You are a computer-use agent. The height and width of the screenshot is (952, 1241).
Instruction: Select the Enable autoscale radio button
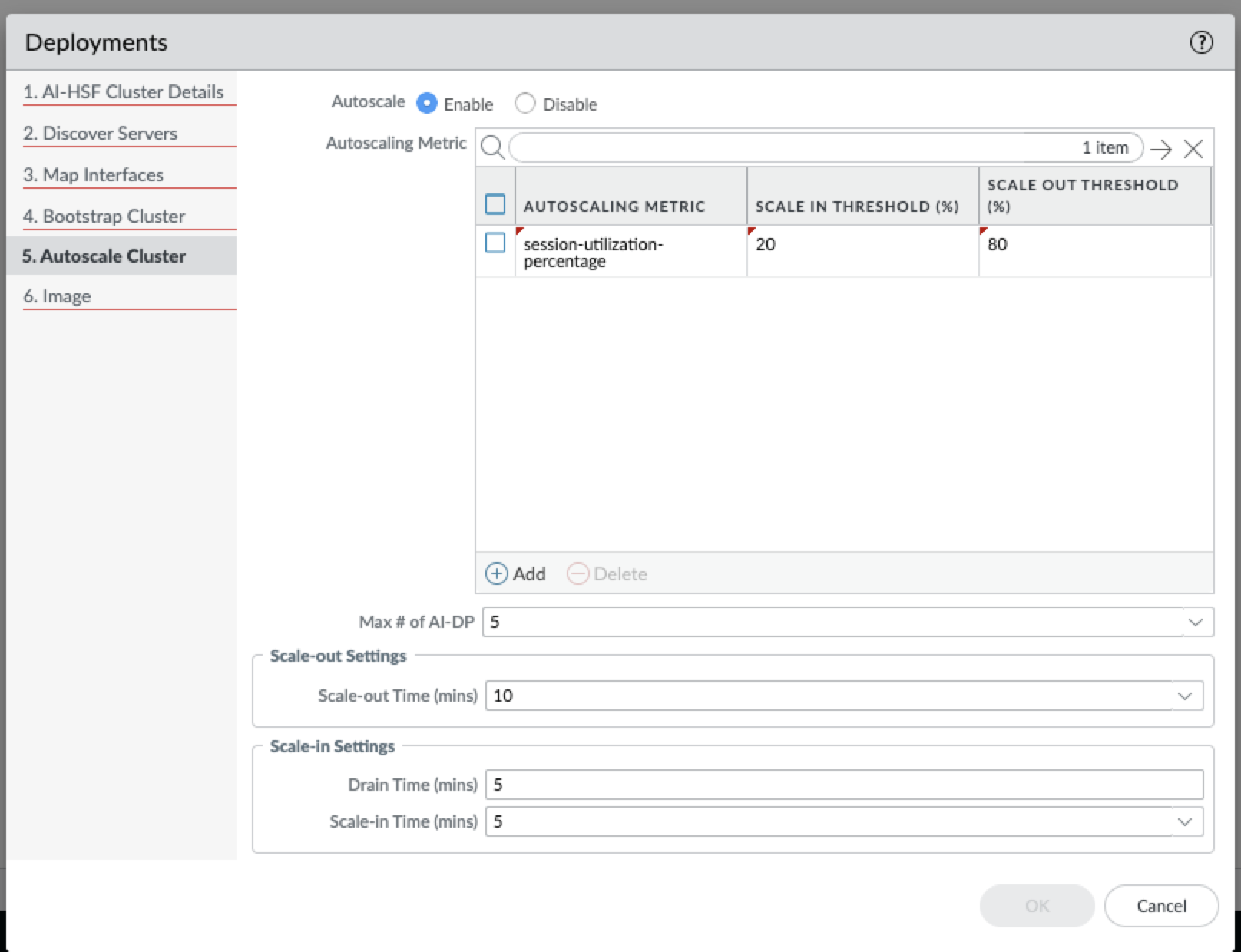[x=427, y=103]
